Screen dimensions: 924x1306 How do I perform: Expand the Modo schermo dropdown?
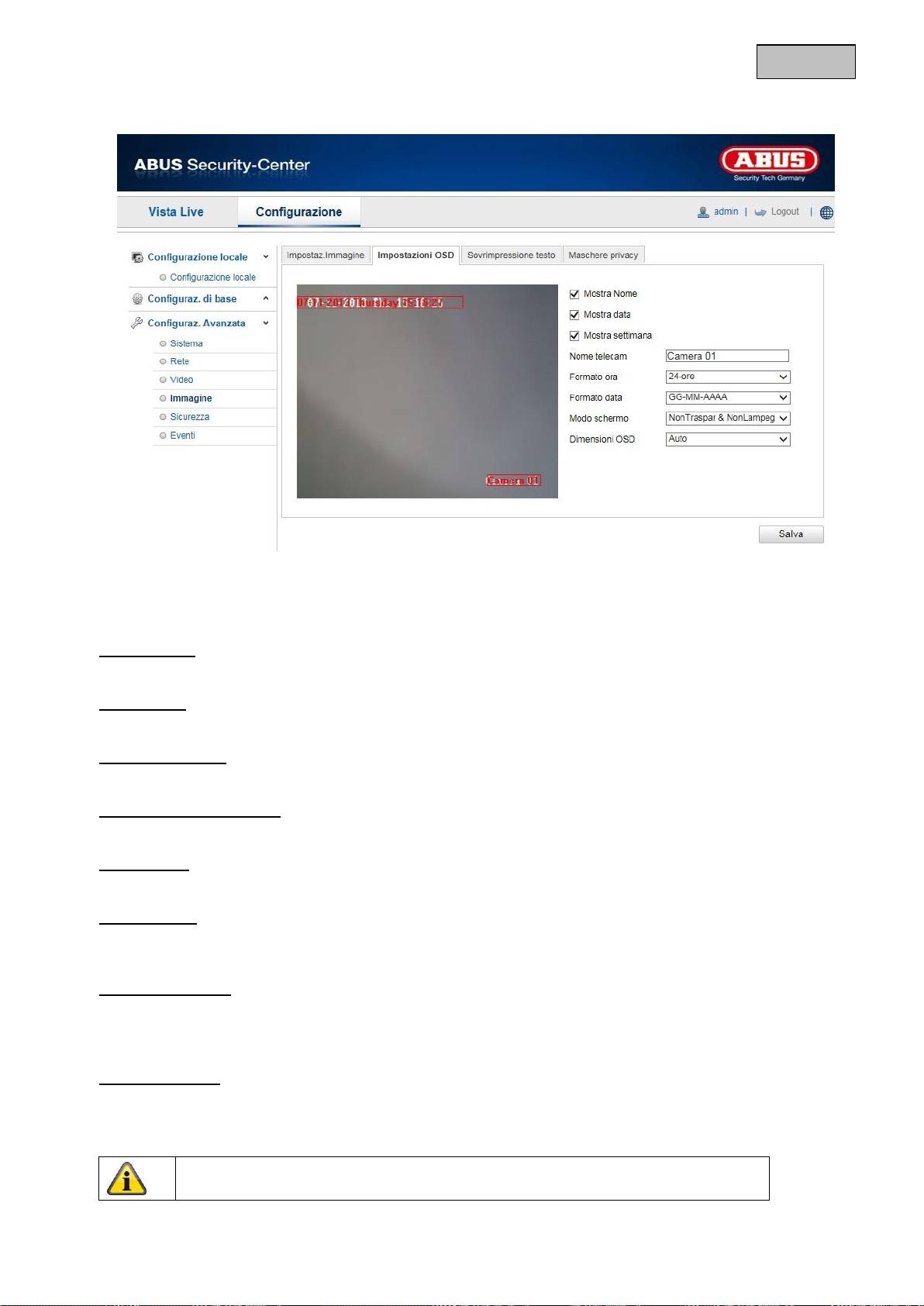click(727, 419)
